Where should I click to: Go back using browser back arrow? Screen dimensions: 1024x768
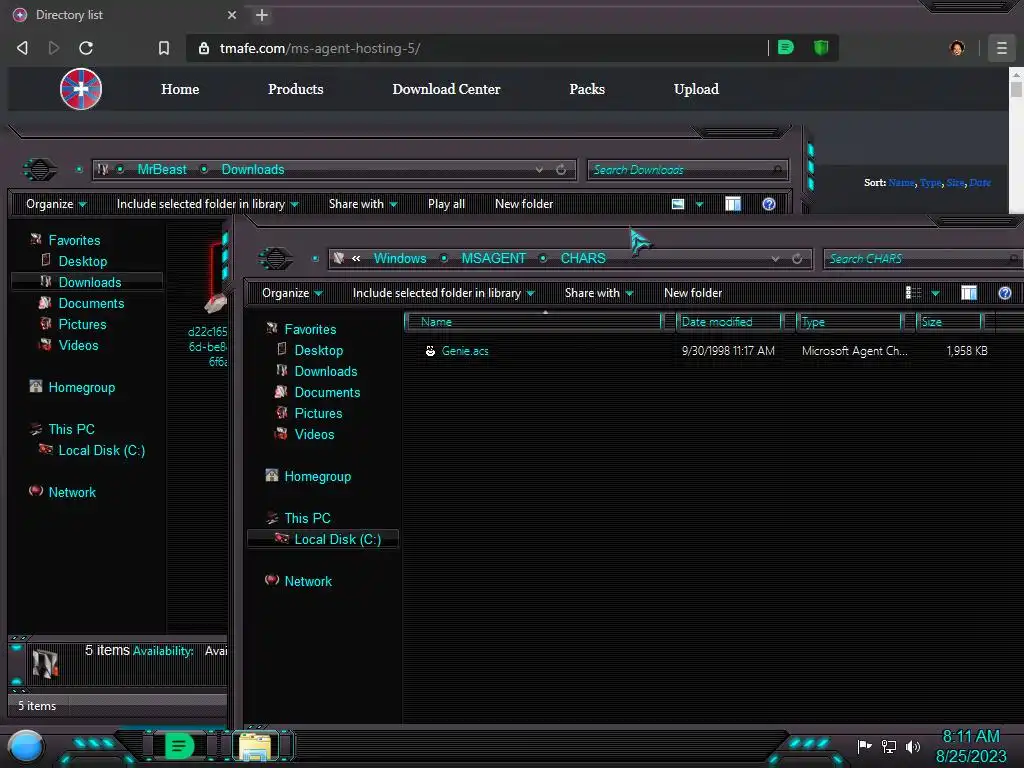(22, 48)
